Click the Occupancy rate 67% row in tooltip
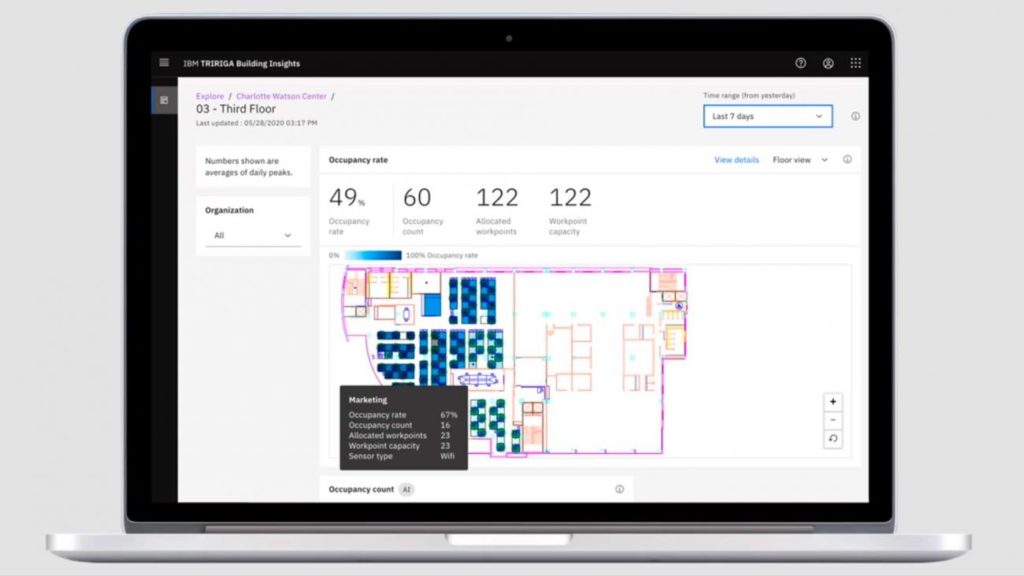Screen dimensions: 1024x576 pyautogui.click(x=403, y=415)
